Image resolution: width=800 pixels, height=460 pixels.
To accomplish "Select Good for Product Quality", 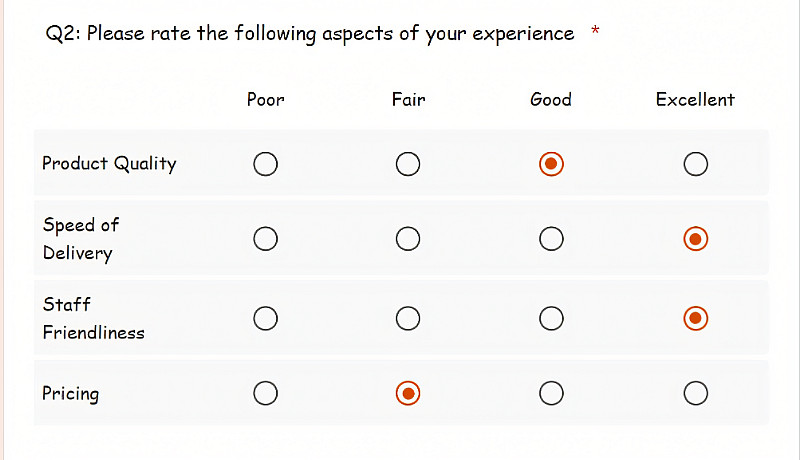I will click(x=551, y=164).
